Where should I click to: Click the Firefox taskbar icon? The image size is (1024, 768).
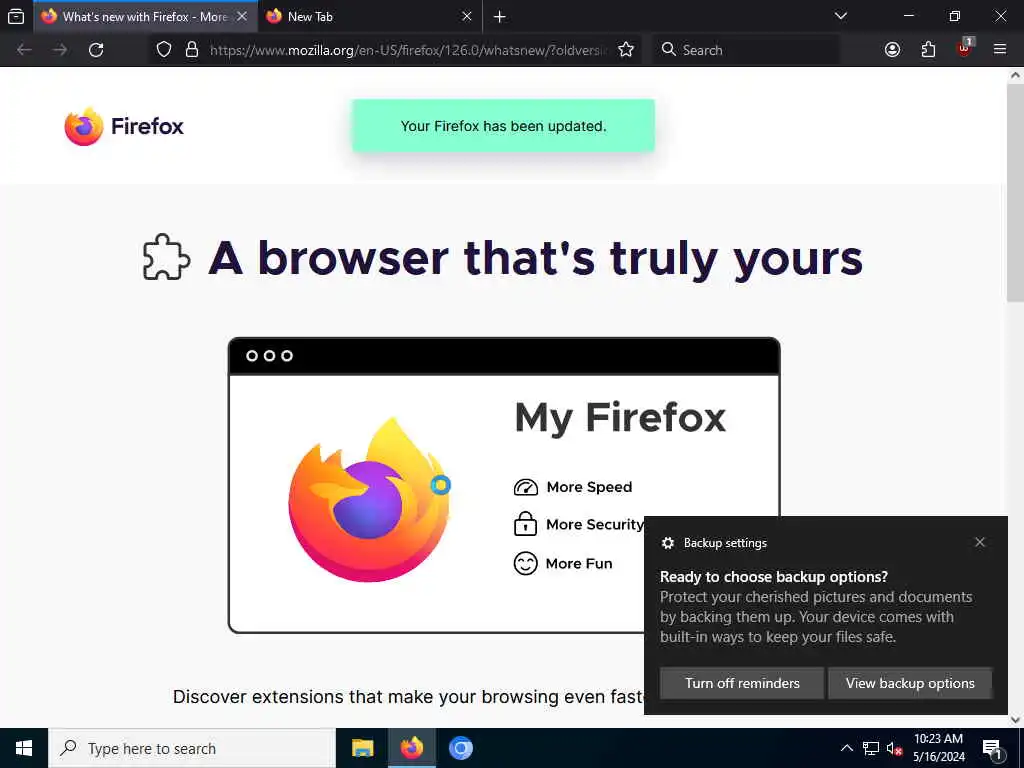coord(411,748)
